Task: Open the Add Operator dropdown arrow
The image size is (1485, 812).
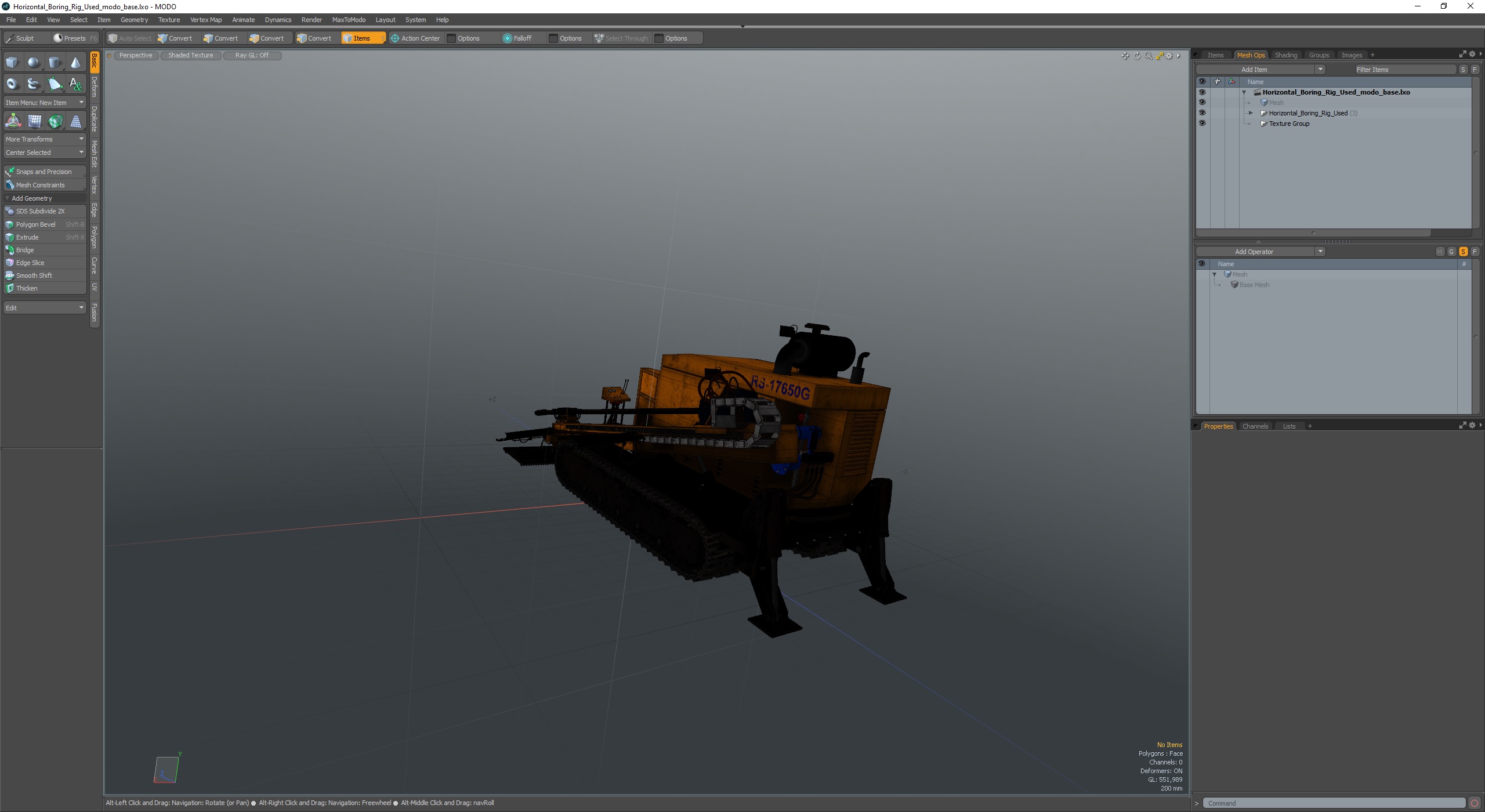Action: pos(1320,252)
